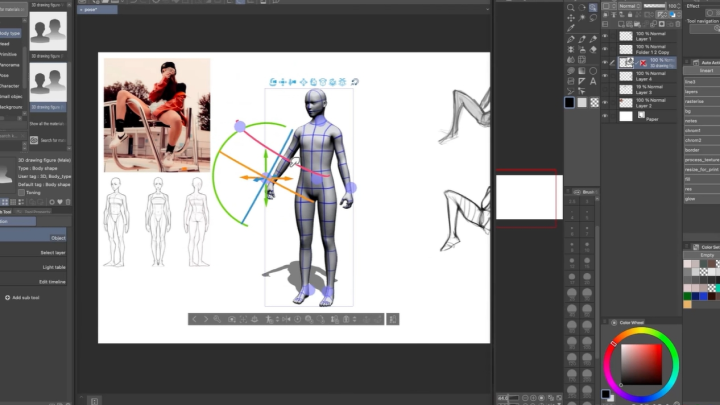Open the layer blending mode dropdown
The height and width of the screenshot is (405, 720).
pos(627,6)
